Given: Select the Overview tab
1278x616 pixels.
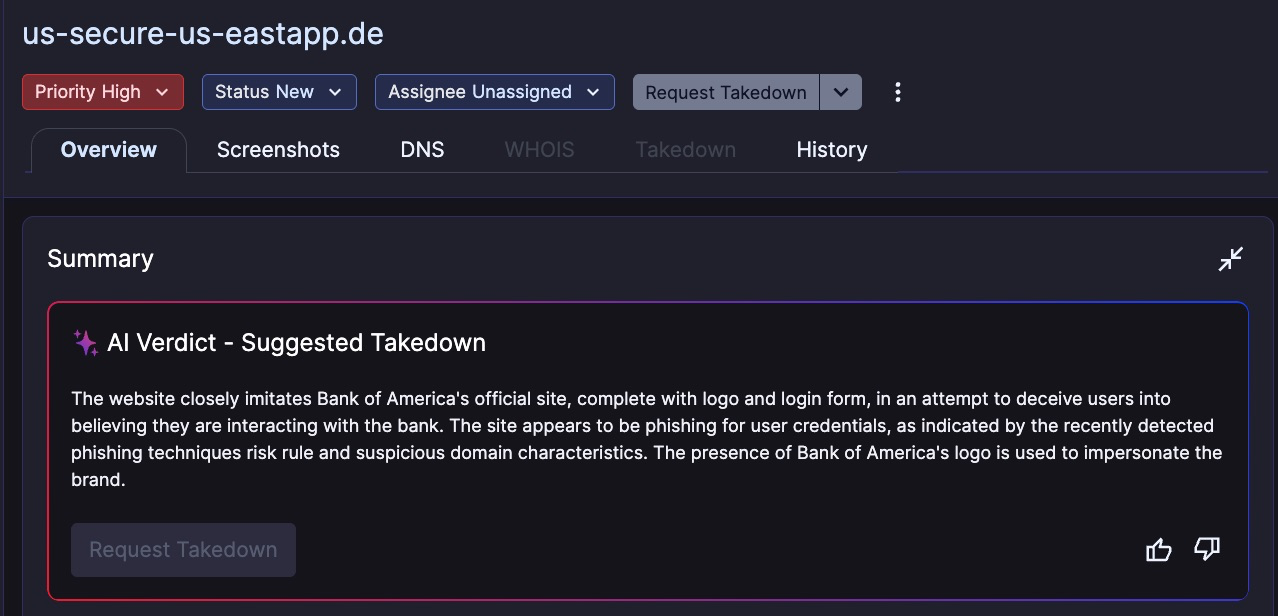Looking at the screenshot, I should (109, 150).
